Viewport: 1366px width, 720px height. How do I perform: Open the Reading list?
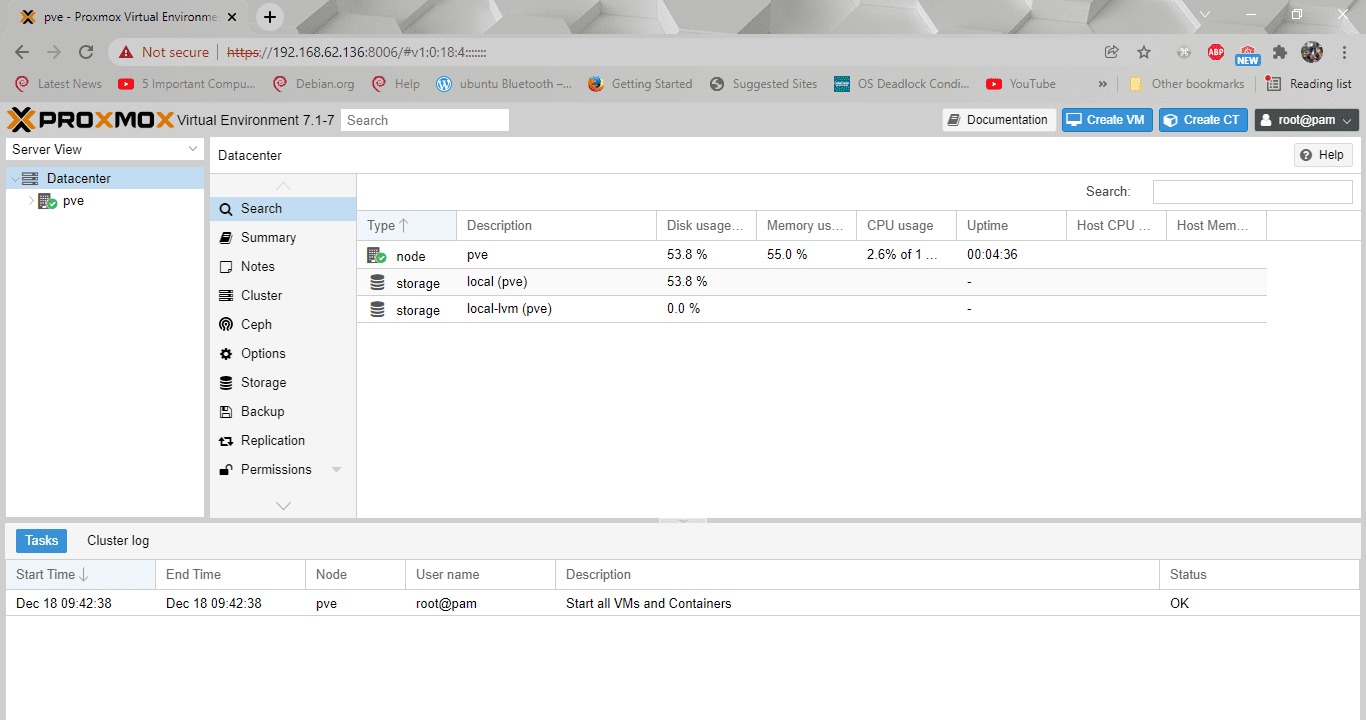(x=1309, y=84)
